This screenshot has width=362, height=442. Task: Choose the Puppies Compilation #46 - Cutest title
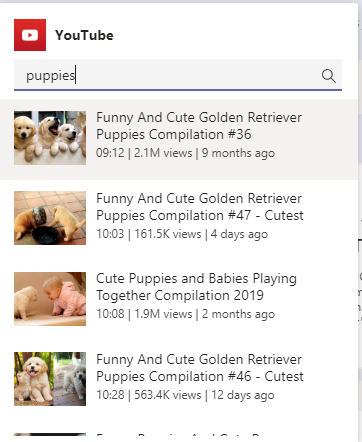[200, 368]
